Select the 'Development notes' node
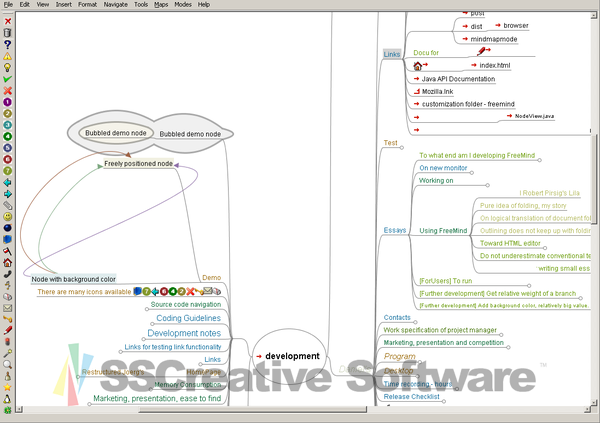 pos(184,333)
